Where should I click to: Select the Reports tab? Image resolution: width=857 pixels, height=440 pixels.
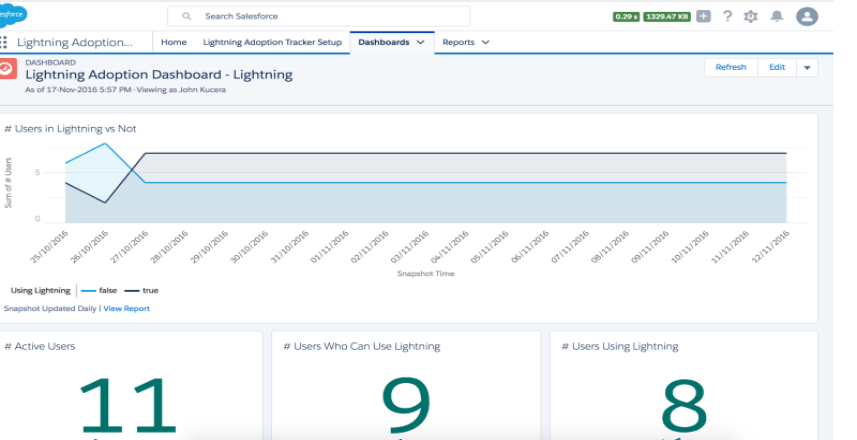[x=459, y=42]
